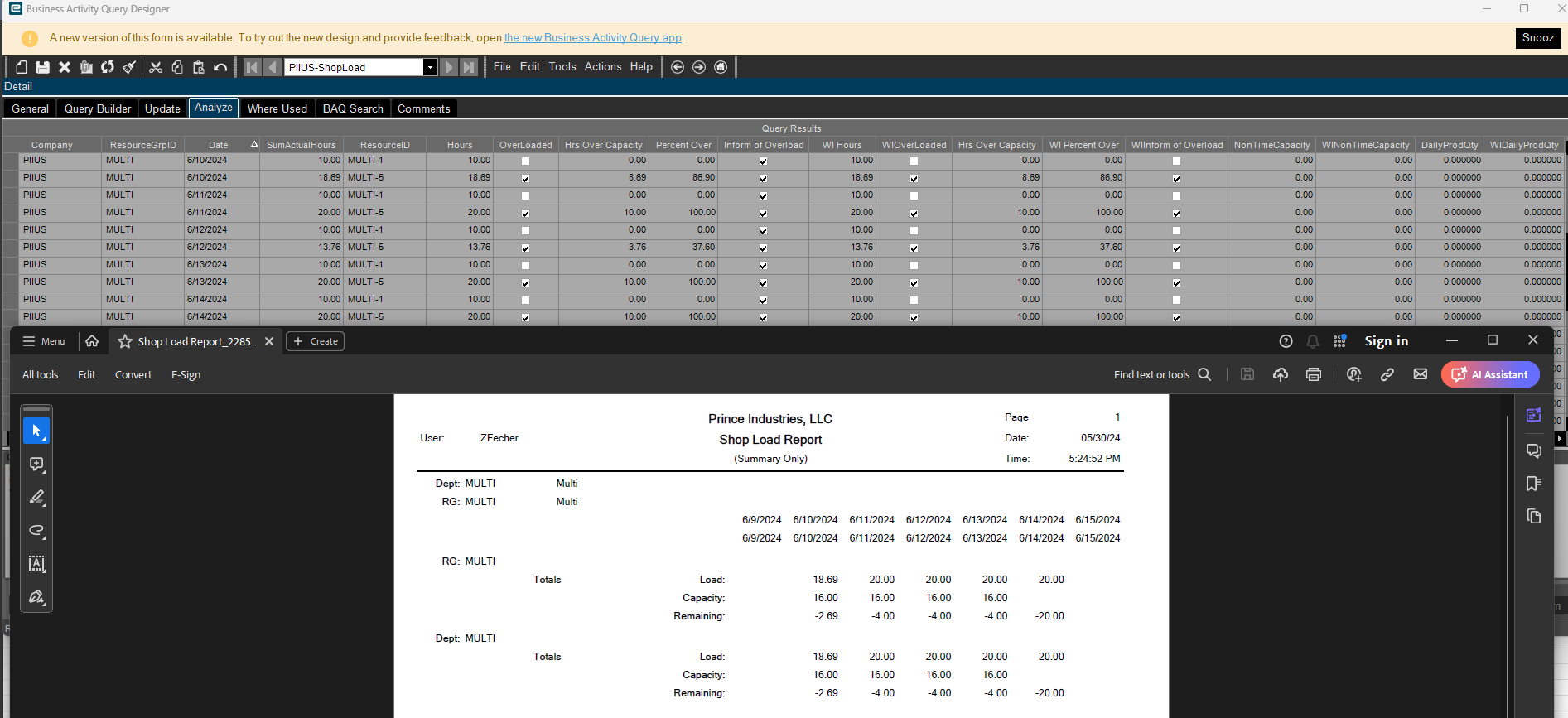Open the Acrobat hamburger Menu
This screenshot has width=1568, height=718.
(x=44, y=341)
